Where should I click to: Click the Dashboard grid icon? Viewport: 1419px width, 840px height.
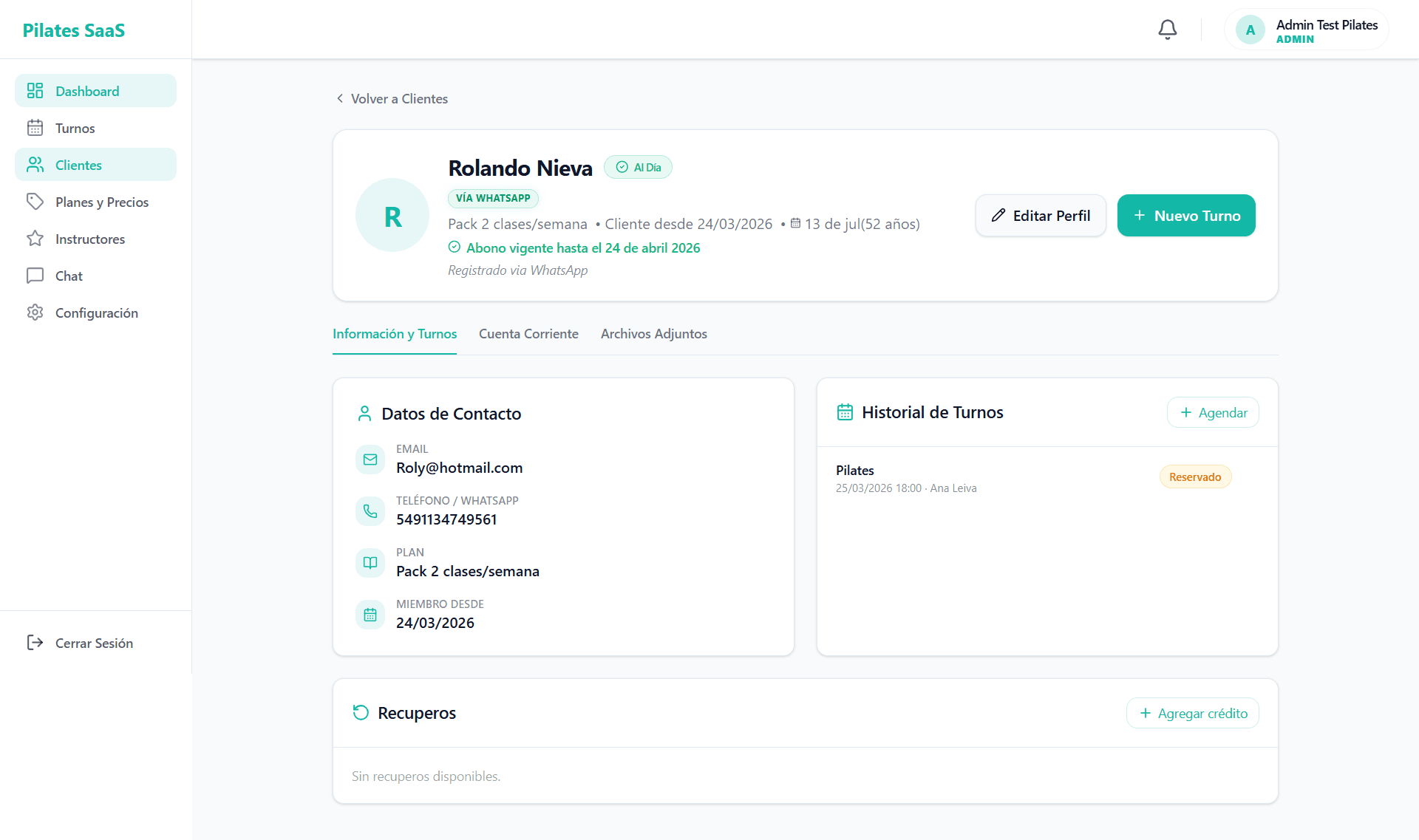click(x=35, y=91)
